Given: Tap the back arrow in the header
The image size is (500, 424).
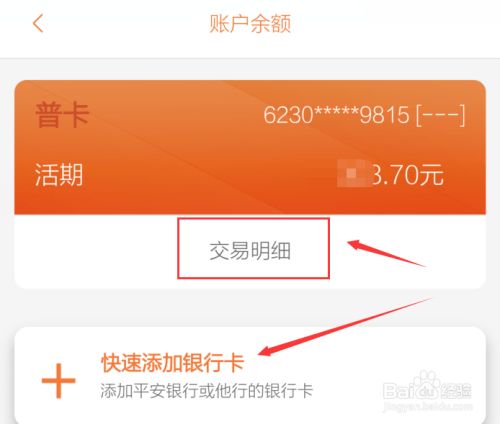Looking at the screenshot, I should coord(38,23).
